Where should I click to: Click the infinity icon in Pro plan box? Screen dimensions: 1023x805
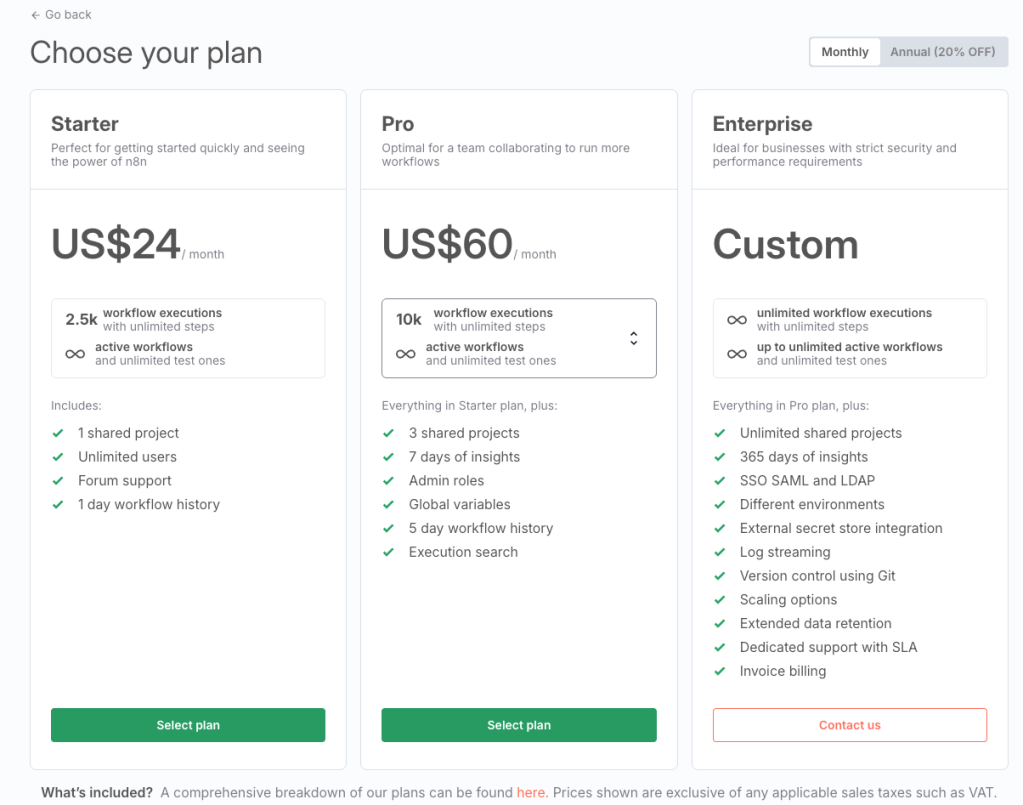(405, 354)
